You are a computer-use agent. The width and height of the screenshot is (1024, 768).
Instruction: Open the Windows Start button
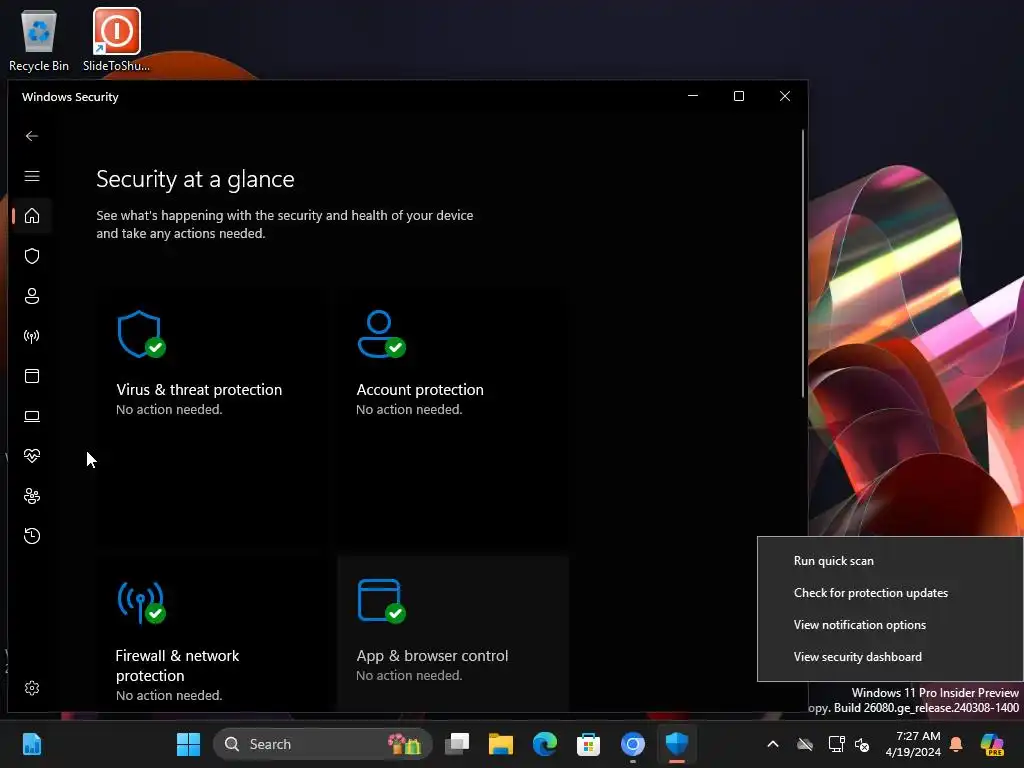[x=189, y=744]
